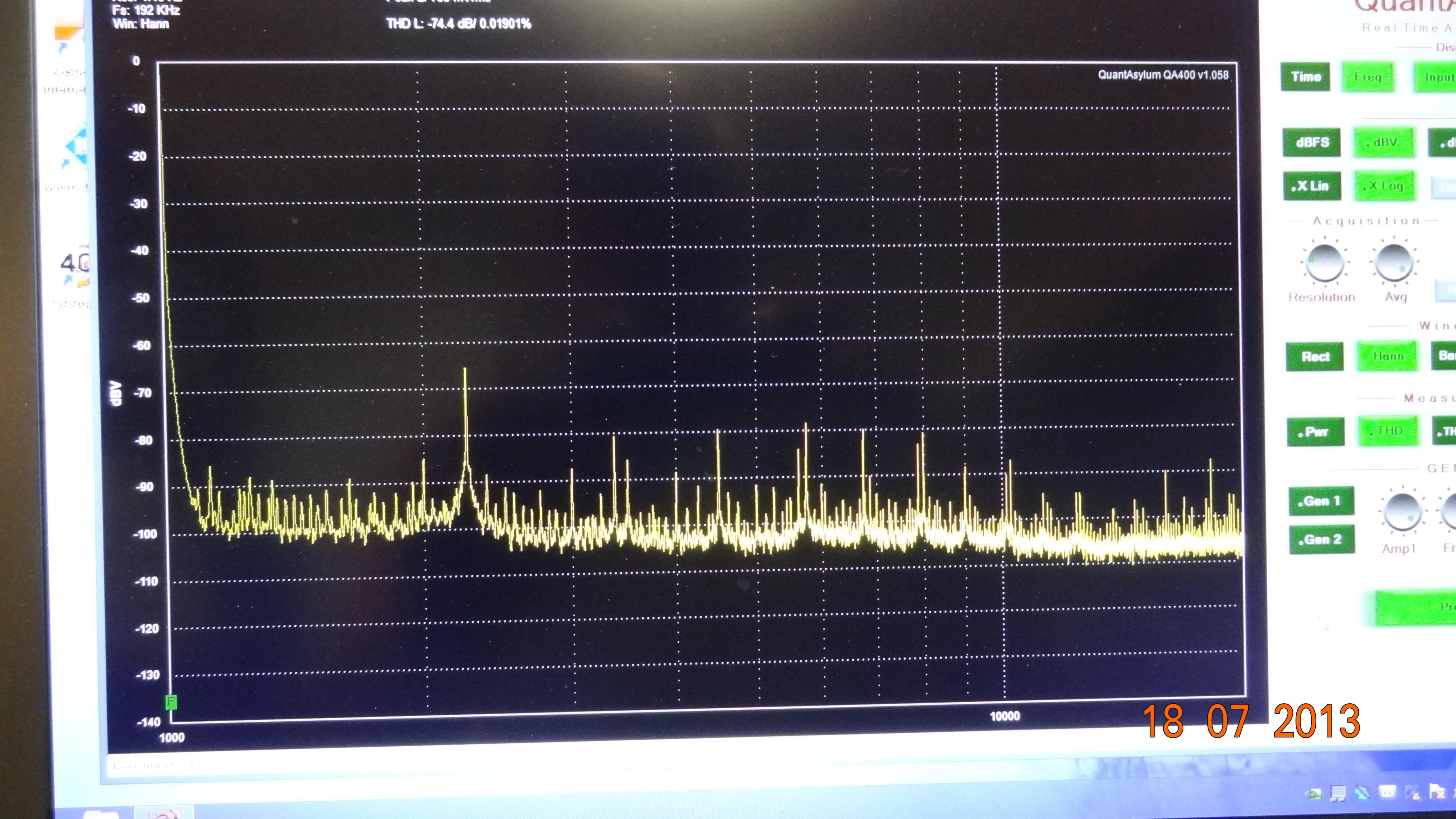Click the Resolution knob
1456x819 pixels.
coord(1324,263)
